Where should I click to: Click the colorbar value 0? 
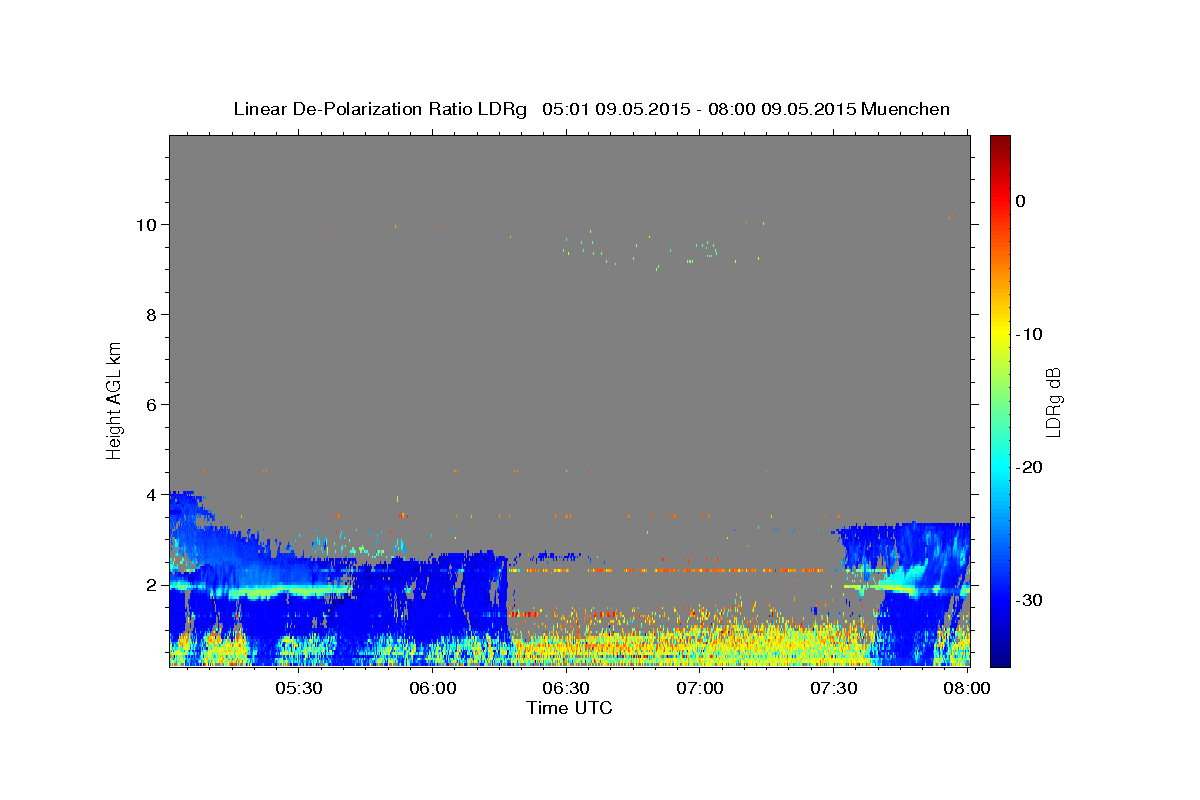pos(1020,201)
